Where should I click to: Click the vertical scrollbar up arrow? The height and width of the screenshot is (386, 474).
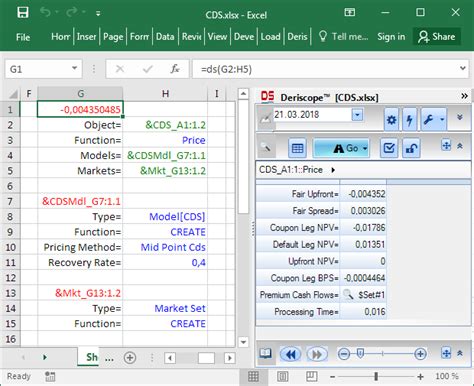pyautogui.click(x=243, y=94)
